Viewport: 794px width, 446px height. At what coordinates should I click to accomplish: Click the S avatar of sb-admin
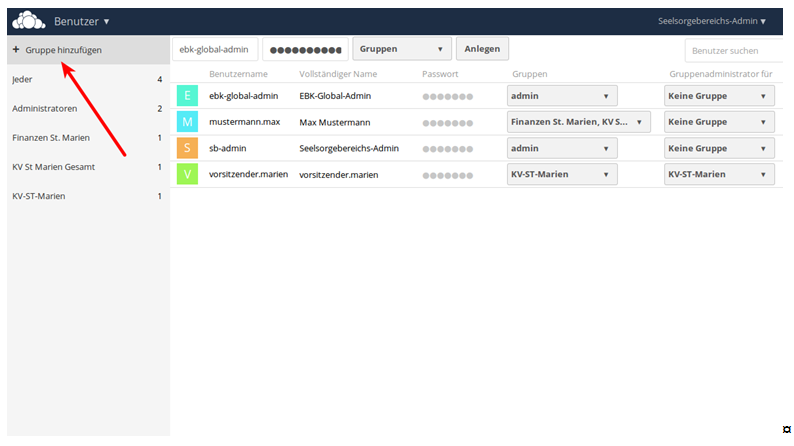click(x=187, y=148)
